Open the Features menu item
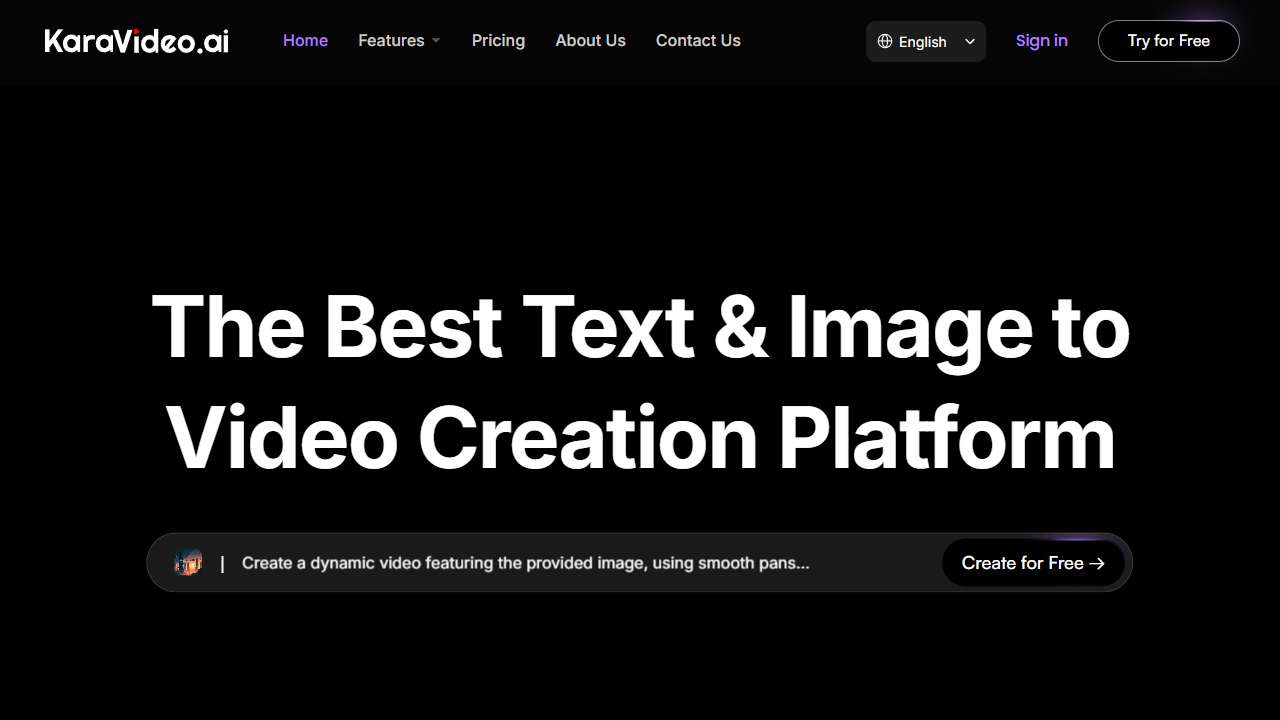Viewport: 1280px width, 720px height. pos(391,40)
